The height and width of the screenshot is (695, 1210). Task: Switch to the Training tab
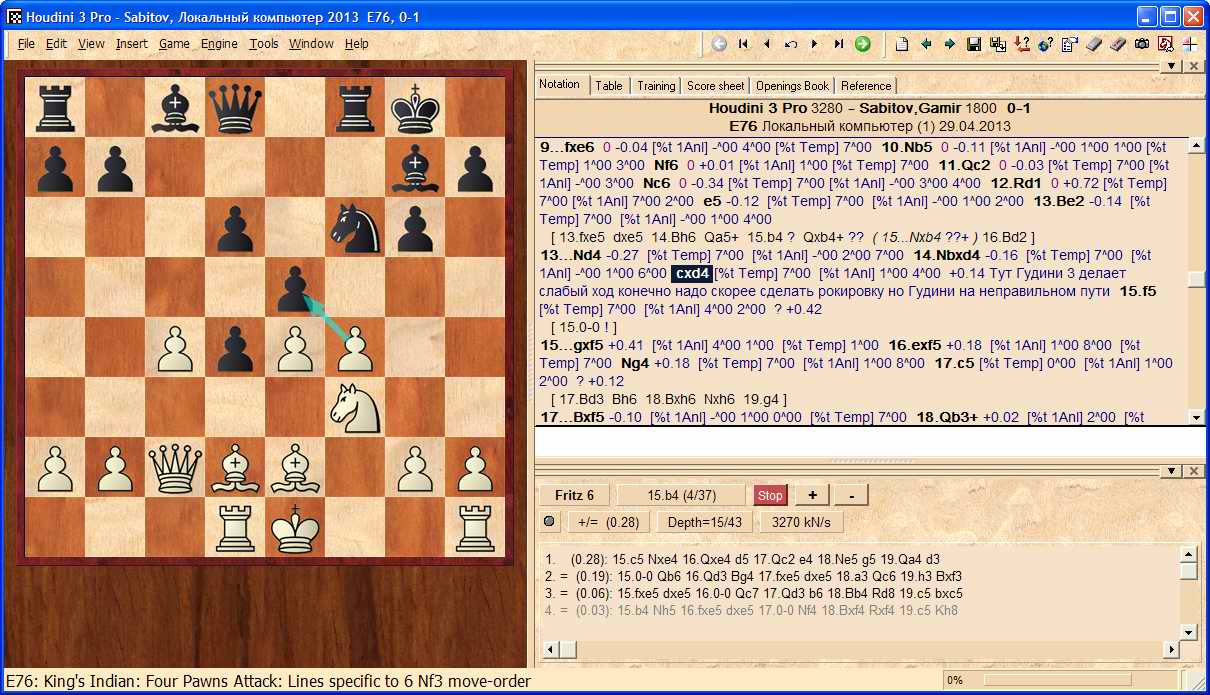click(x=656, y=86)
